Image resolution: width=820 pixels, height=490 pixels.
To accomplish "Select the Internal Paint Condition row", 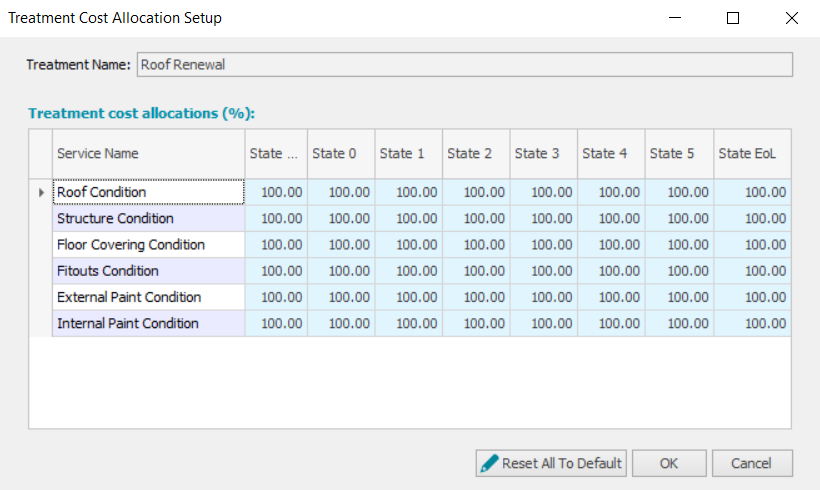I will pos(148,323).
